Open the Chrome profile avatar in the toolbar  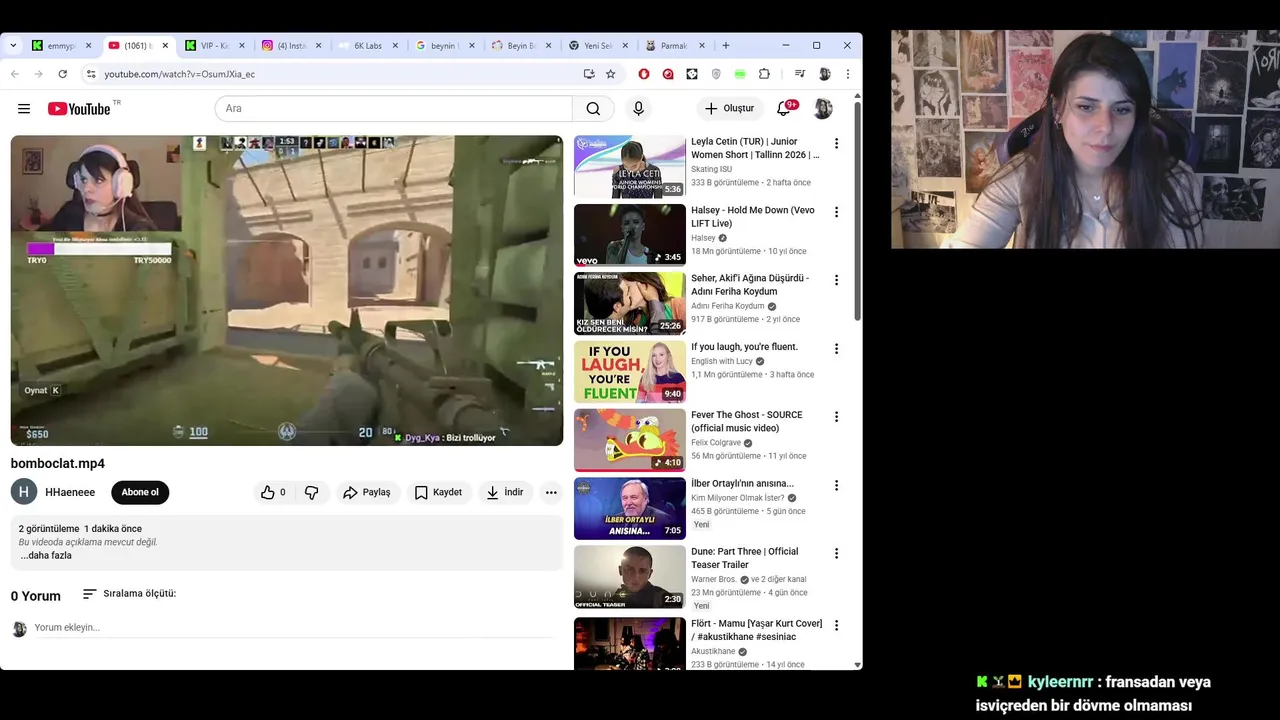[x=824, y=74]
